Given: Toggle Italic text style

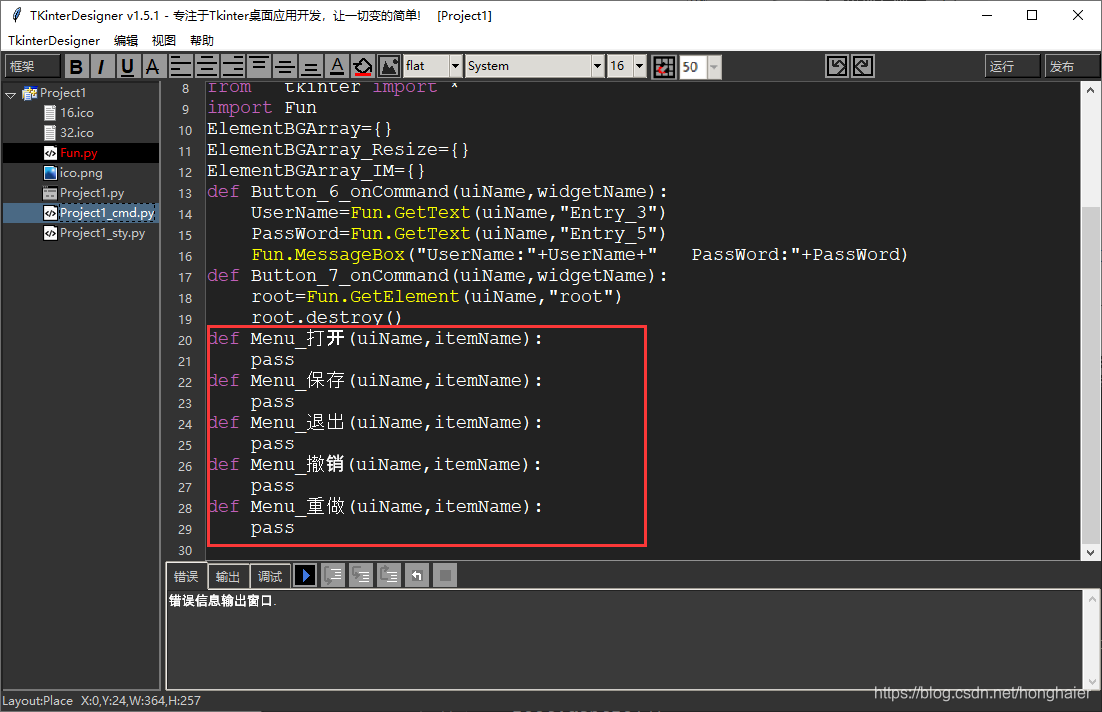Looking at the screenshot, I should click(x=102, y=67).
